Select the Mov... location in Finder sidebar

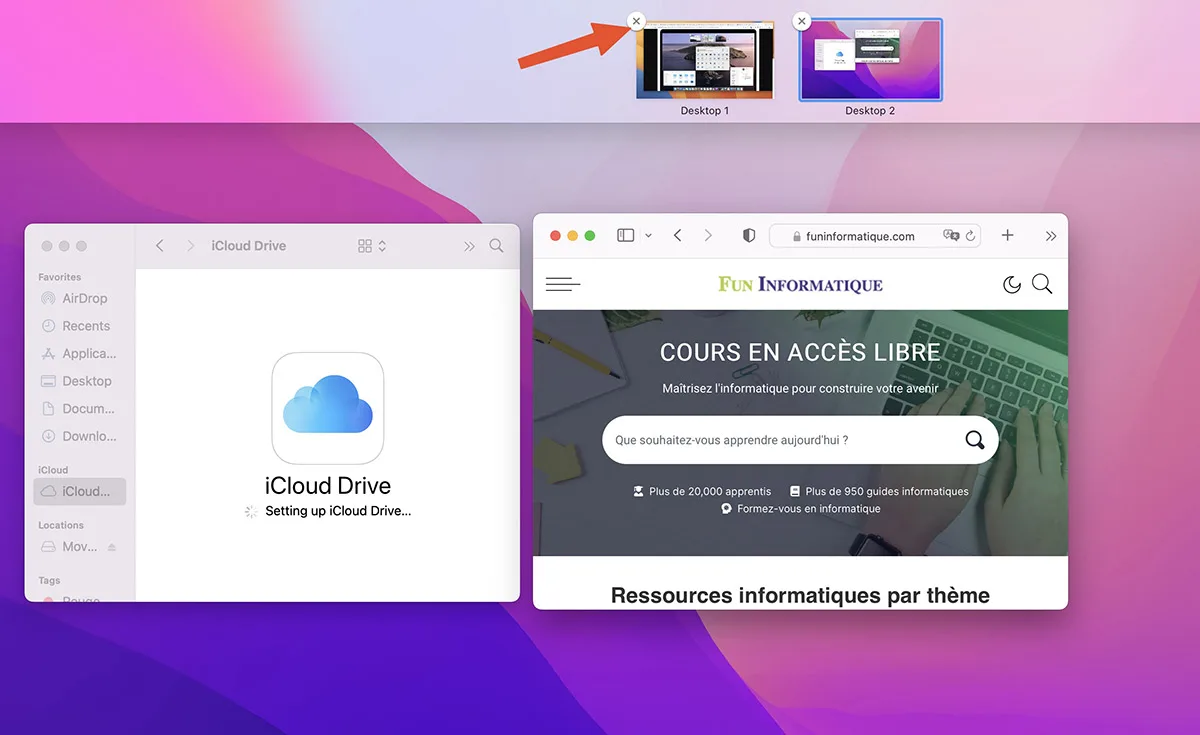70,547
